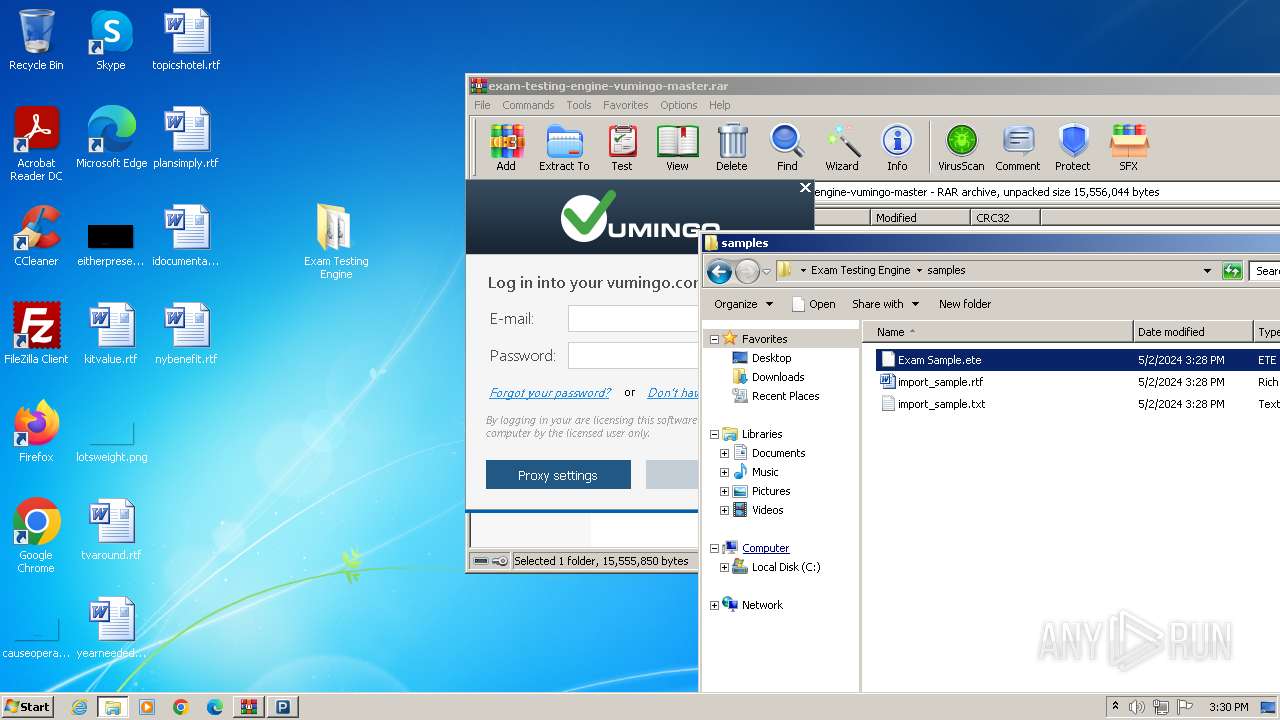Show archive Info in WinRAR
Image resolution: width=1280 pixels, height=720 pixels.
[897, 147]
